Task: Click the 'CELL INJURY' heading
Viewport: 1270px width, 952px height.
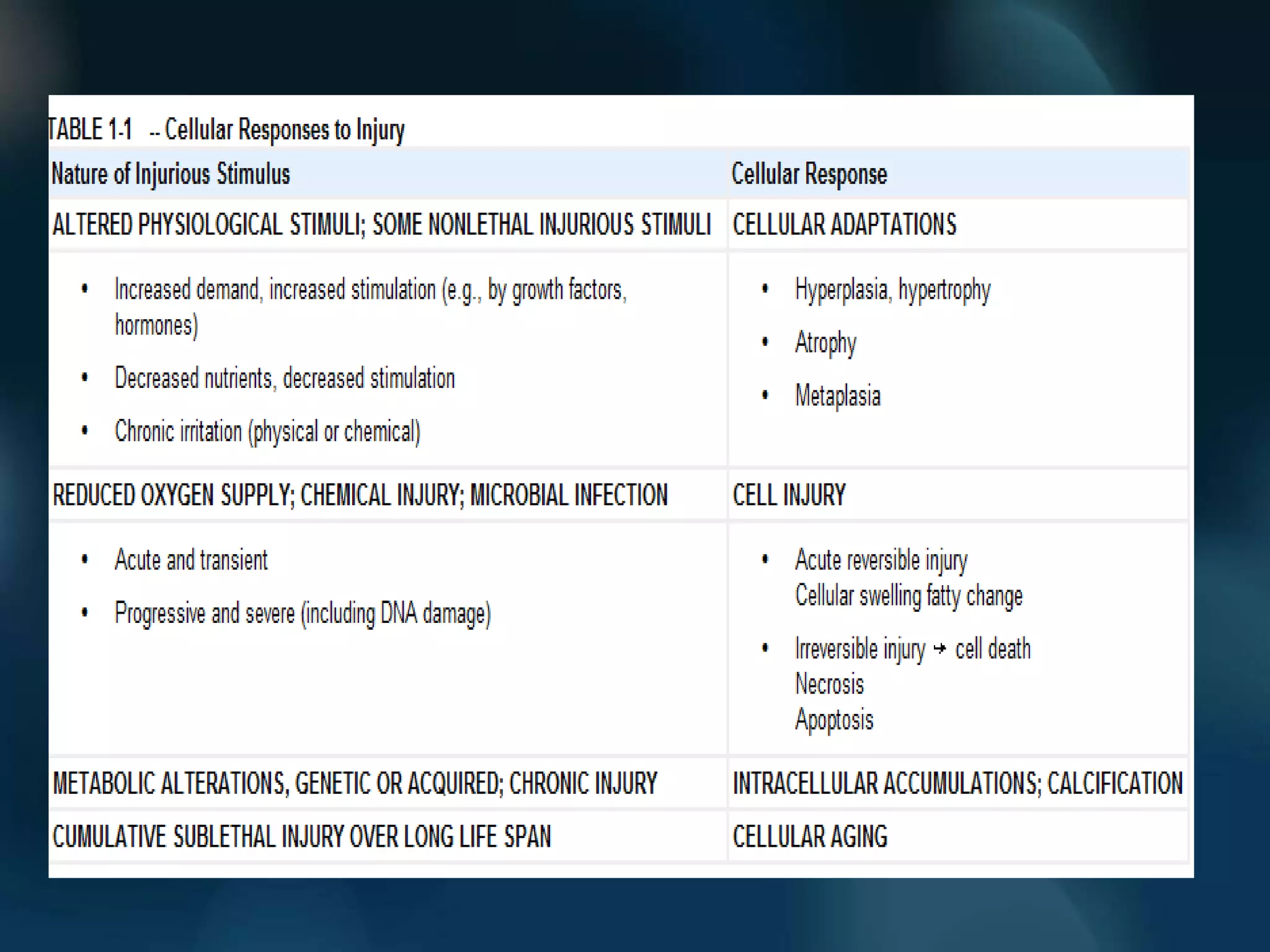Action: coord(789,495)
